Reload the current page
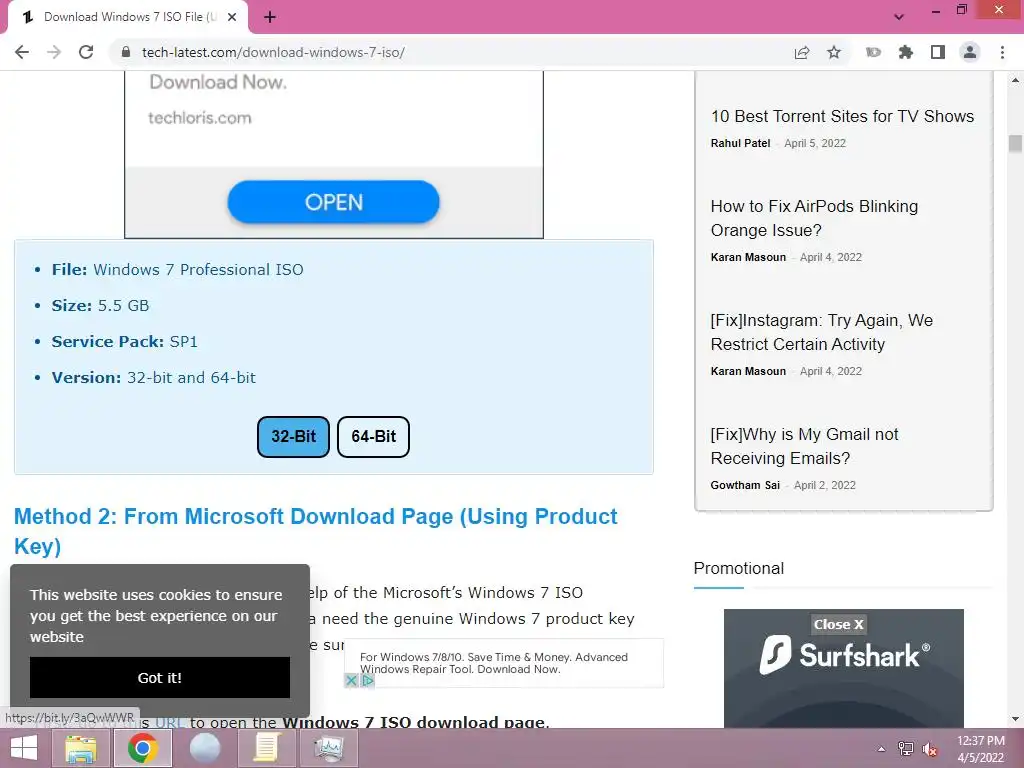1024x768 pixels. 86,52
